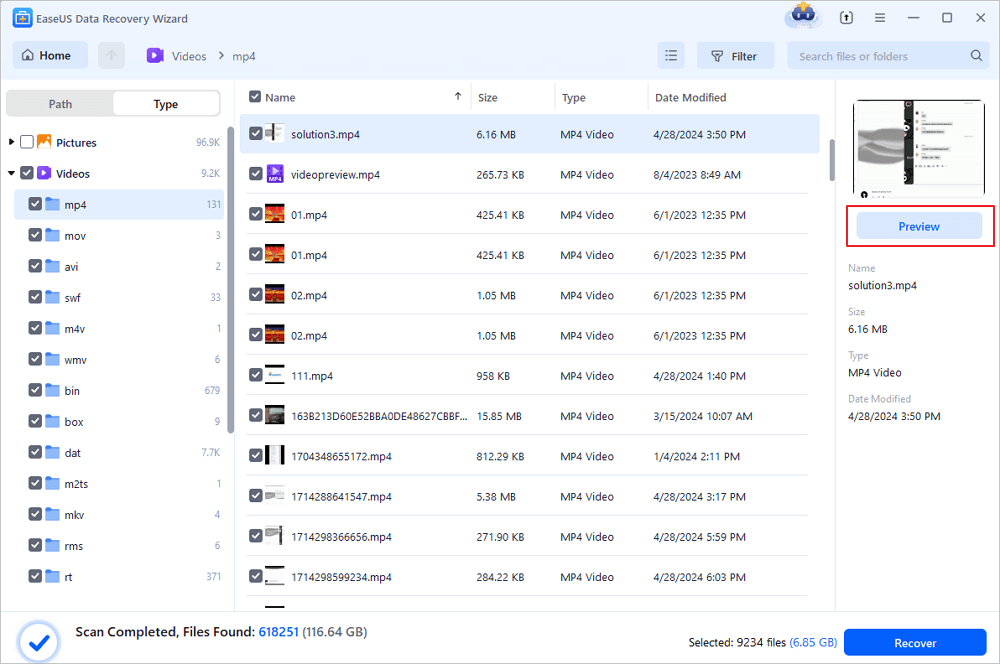Click the videopreview.mp4 file icon

click(x=275, y=173)
